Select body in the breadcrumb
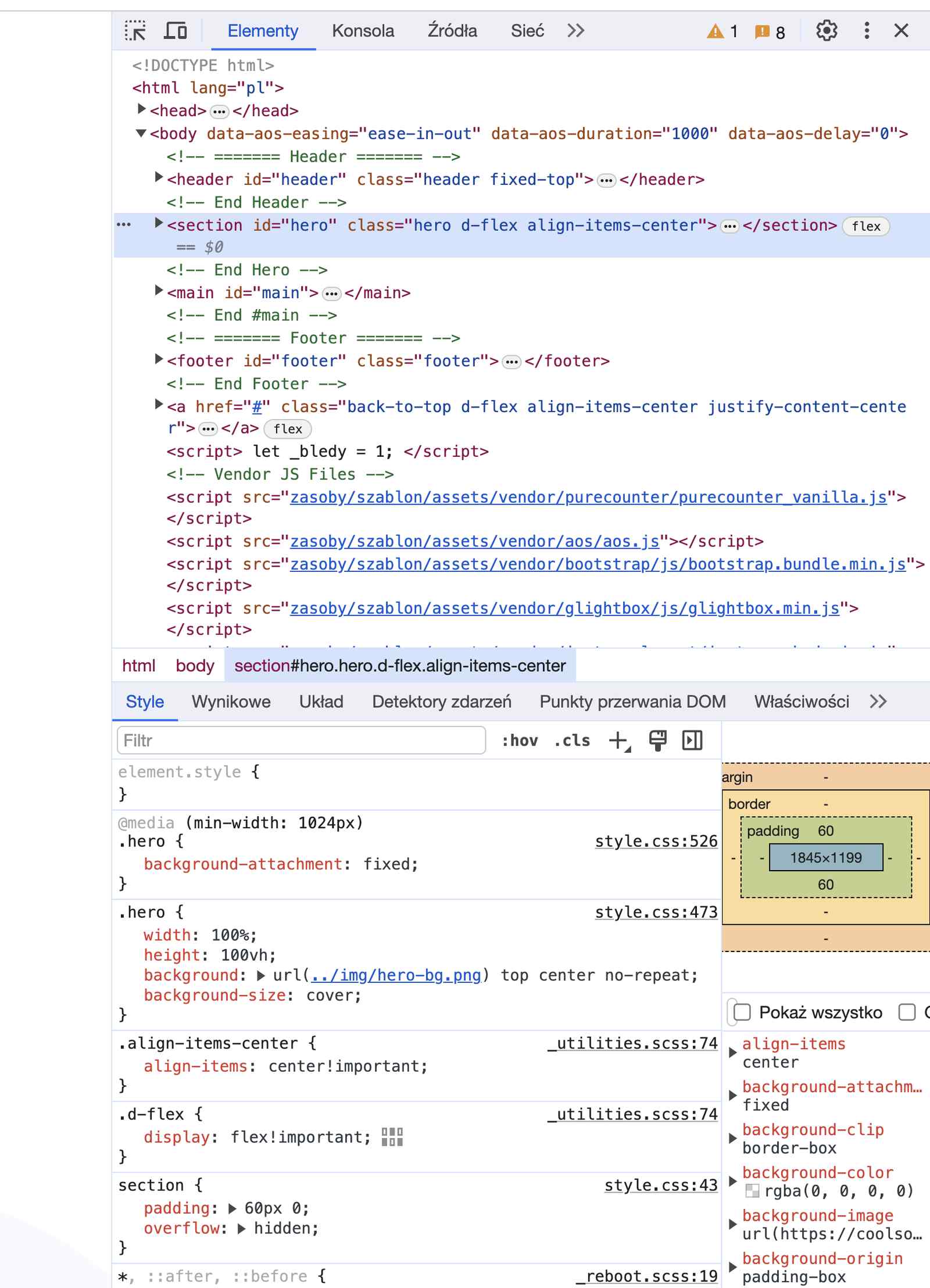This screenshot has height=1288, width=930. point(195,666)
